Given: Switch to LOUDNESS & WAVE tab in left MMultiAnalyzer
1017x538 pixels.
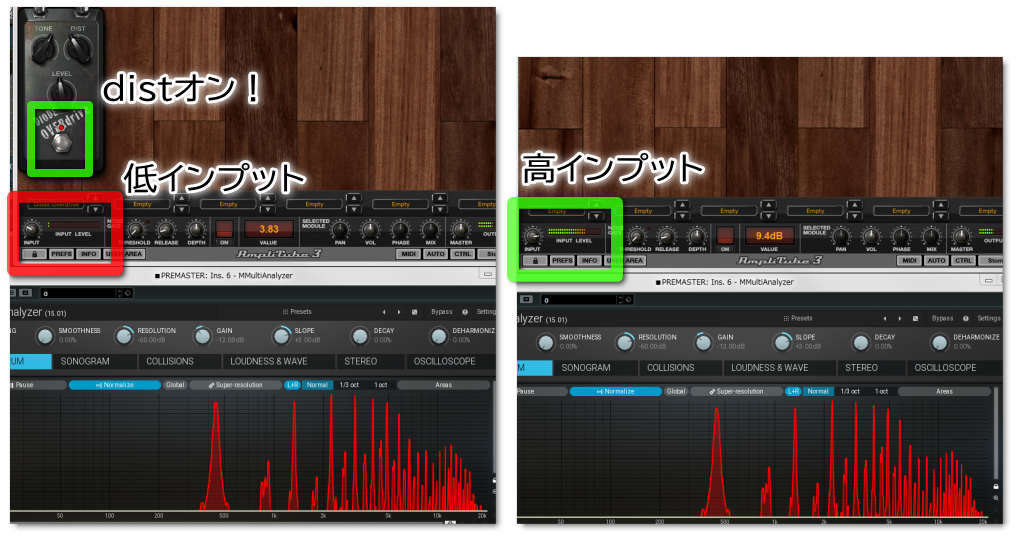Looking at the screenshot, I should click(x=278, y=361).
